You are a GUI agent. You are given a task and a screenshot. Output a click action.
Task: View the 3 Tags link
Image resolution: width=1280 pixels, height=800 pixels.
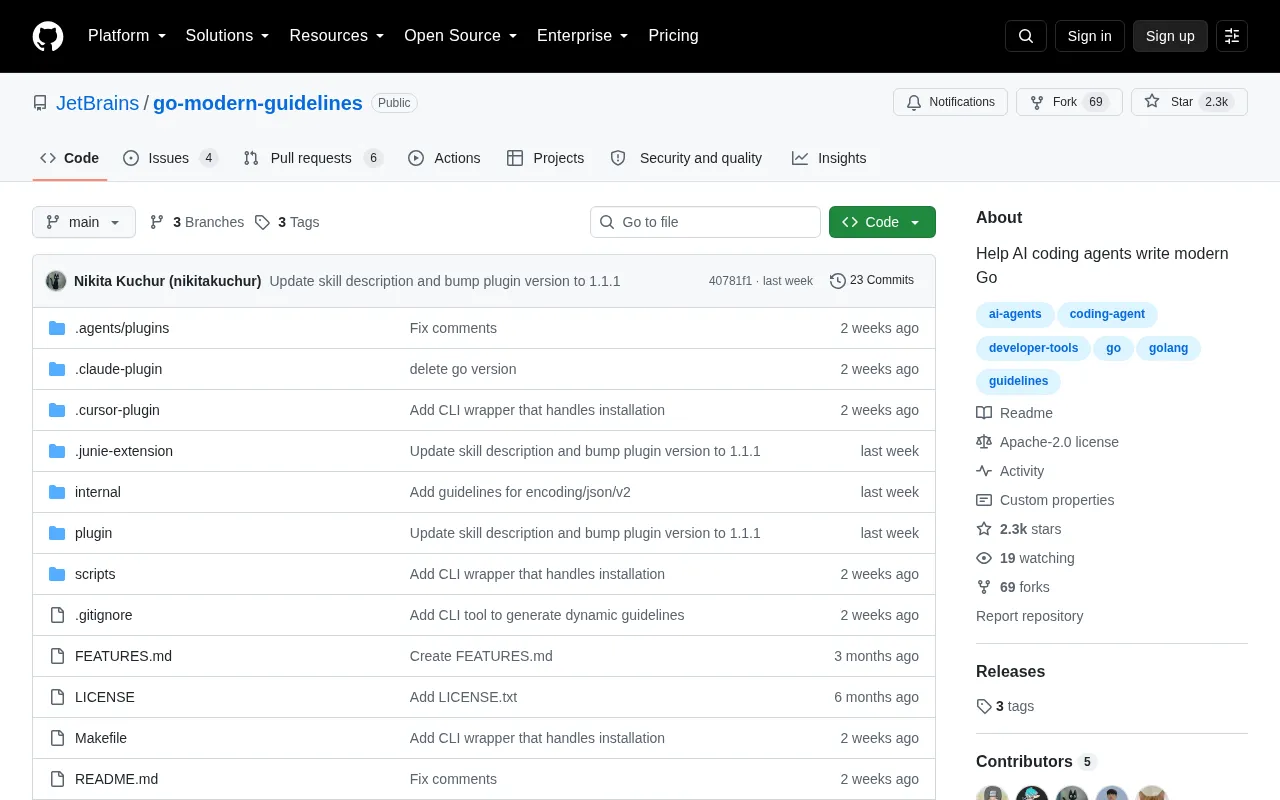(x=287, y=222)
